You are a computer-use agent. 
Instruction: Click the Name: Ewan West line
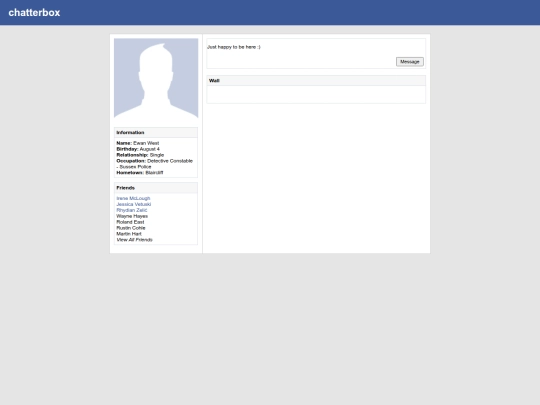tap(138, 143)
